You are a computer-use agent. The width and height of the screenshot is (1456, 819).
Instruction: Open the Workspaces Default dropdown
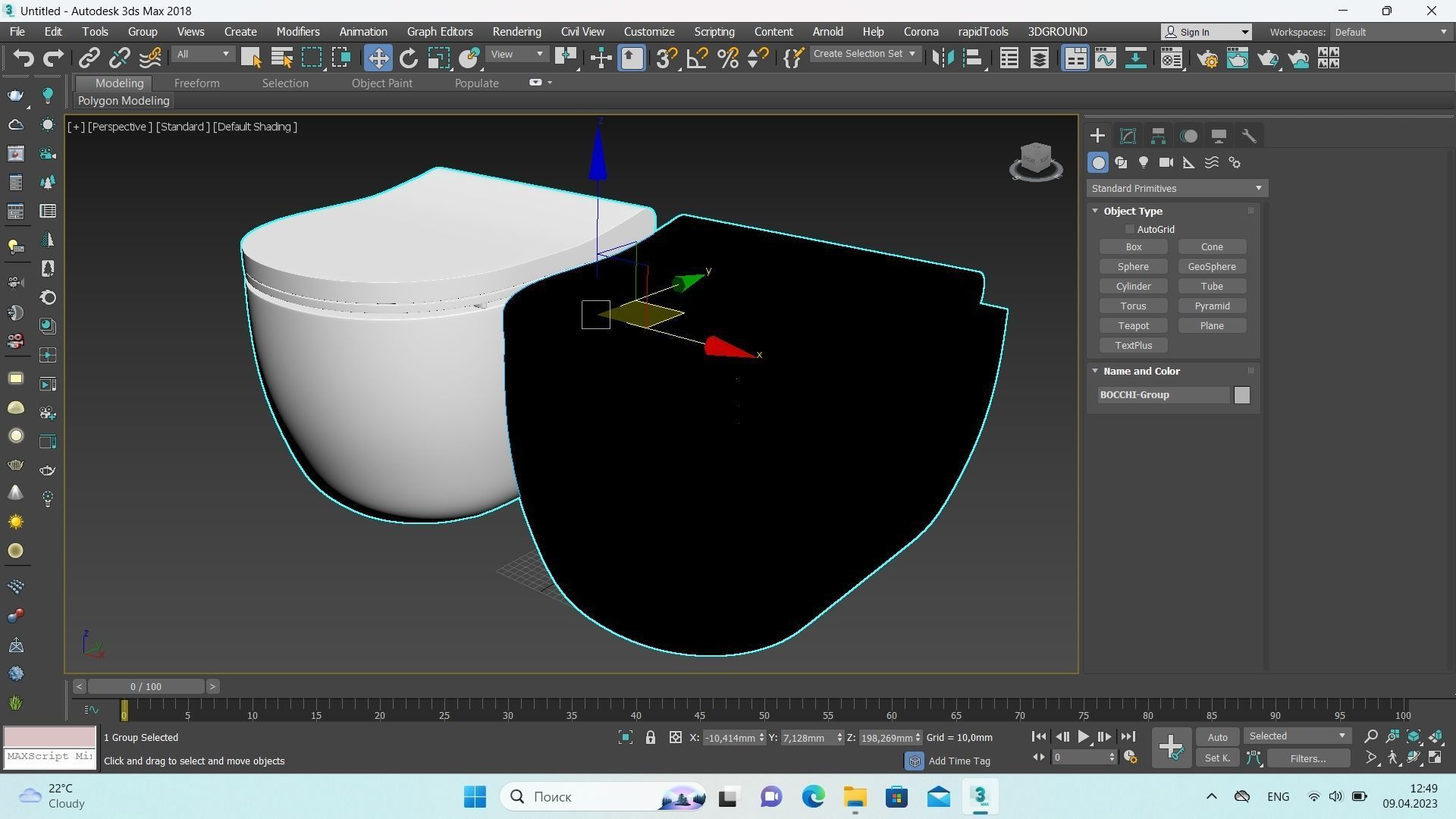click(x=1391, y=32)
